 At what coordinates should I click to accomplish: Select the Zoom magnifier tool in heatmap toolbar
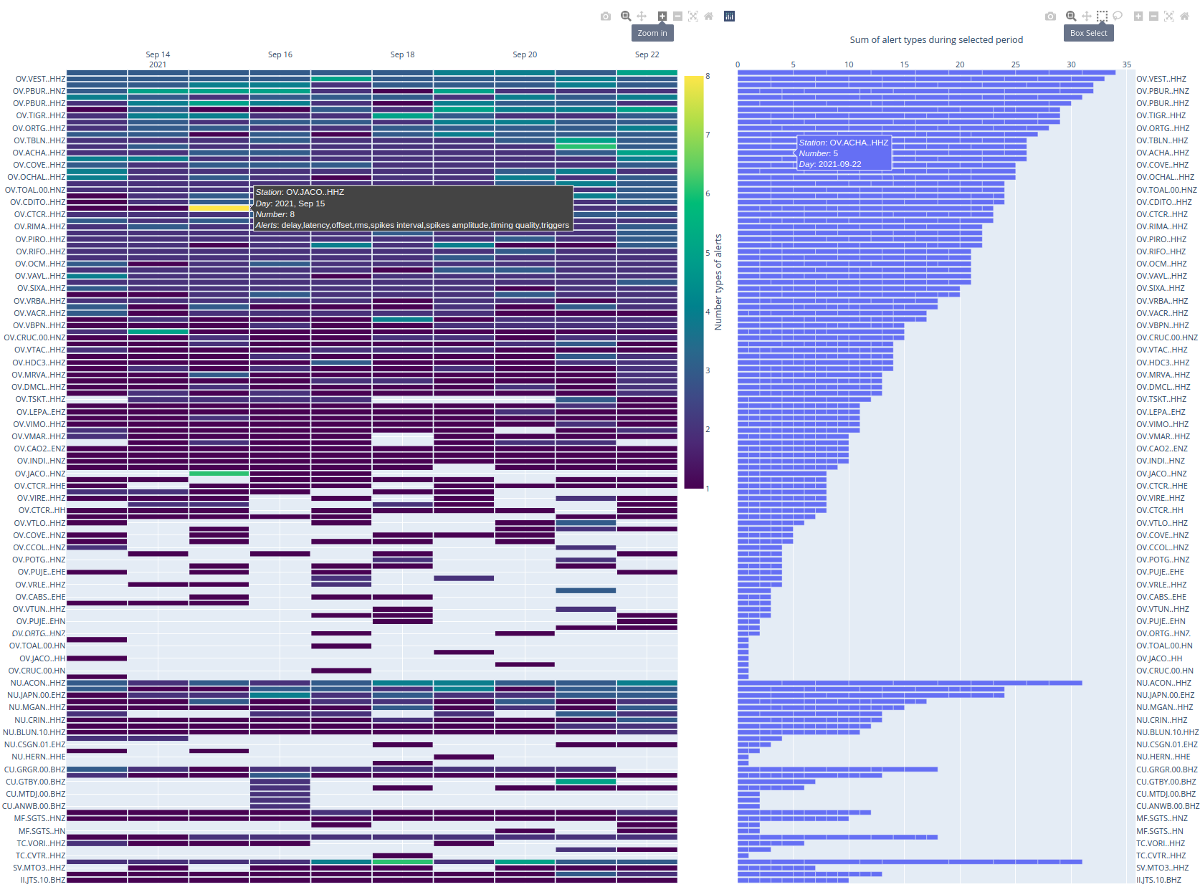point(626,16)
